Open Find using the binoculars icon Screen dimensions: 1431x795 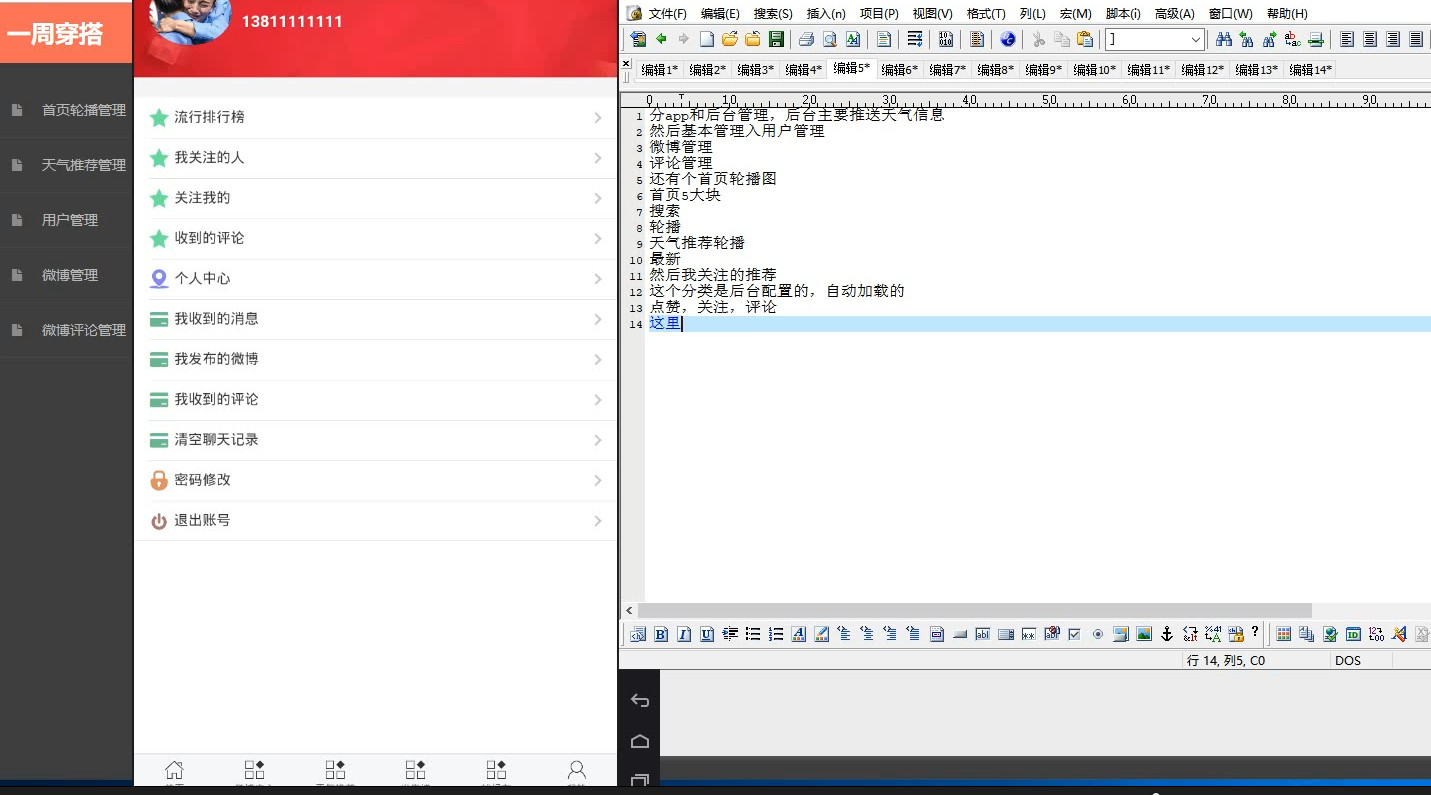tap(1223, 40)
